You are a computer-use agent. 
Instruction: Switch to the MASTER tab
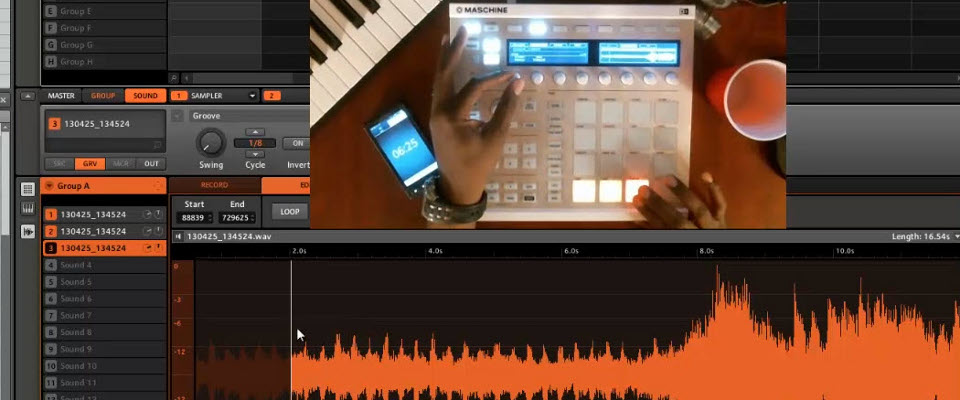coord(61,96)
